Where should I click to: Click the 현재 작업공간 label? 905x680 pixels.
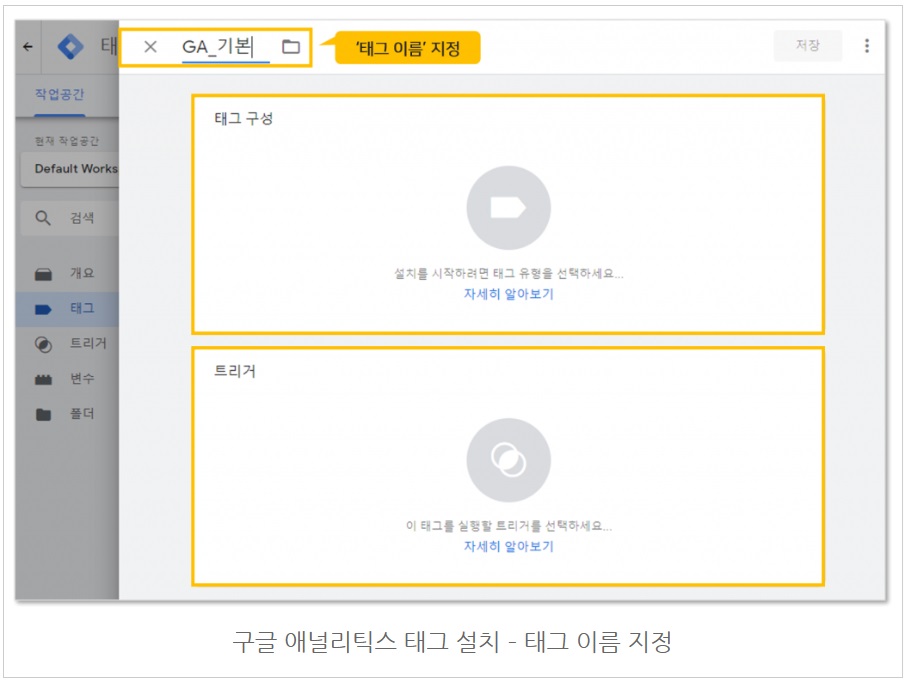point(67,141)
